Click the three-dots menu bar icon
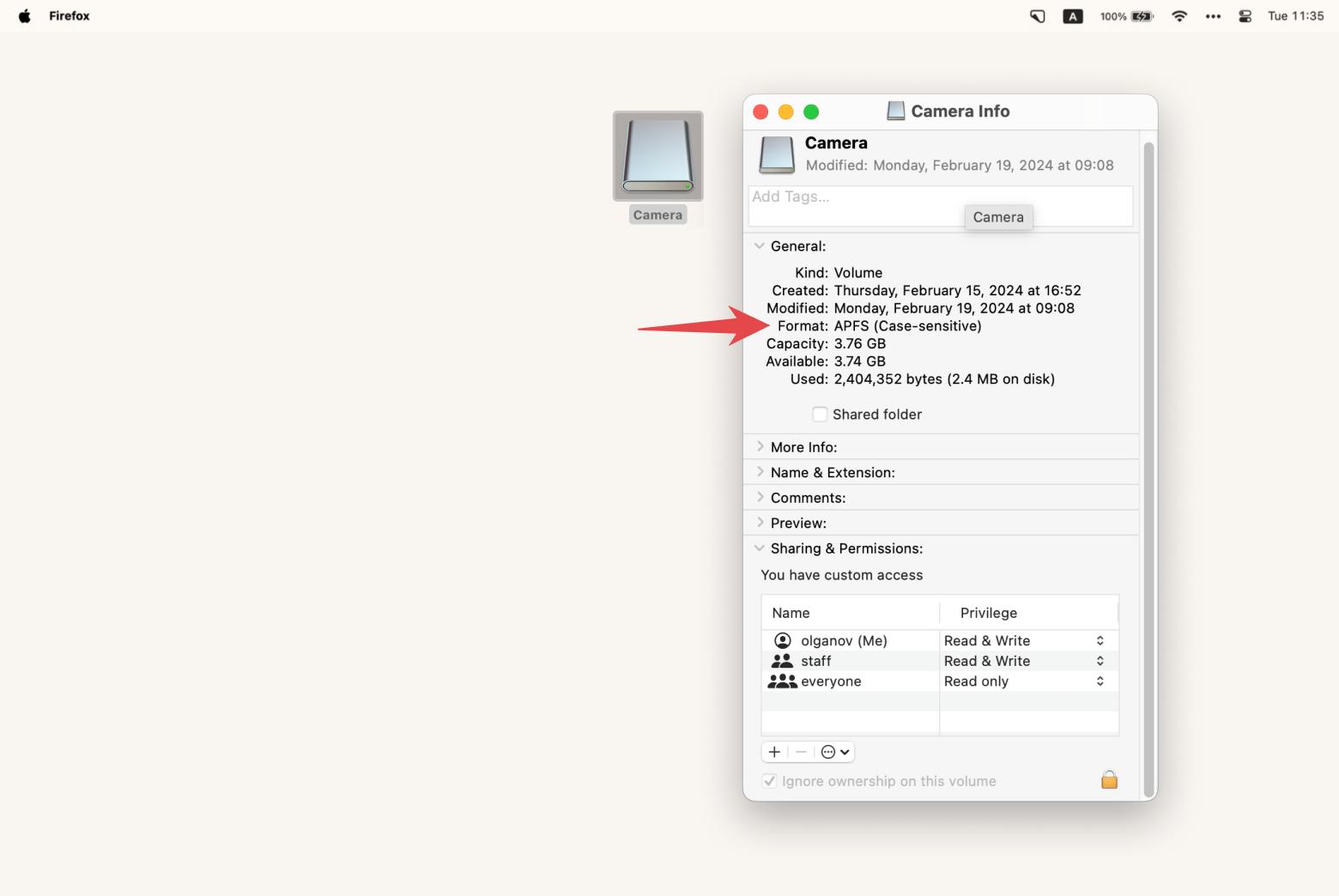Viewport: 1339px width, 896px height. [x=1213, y=16]
